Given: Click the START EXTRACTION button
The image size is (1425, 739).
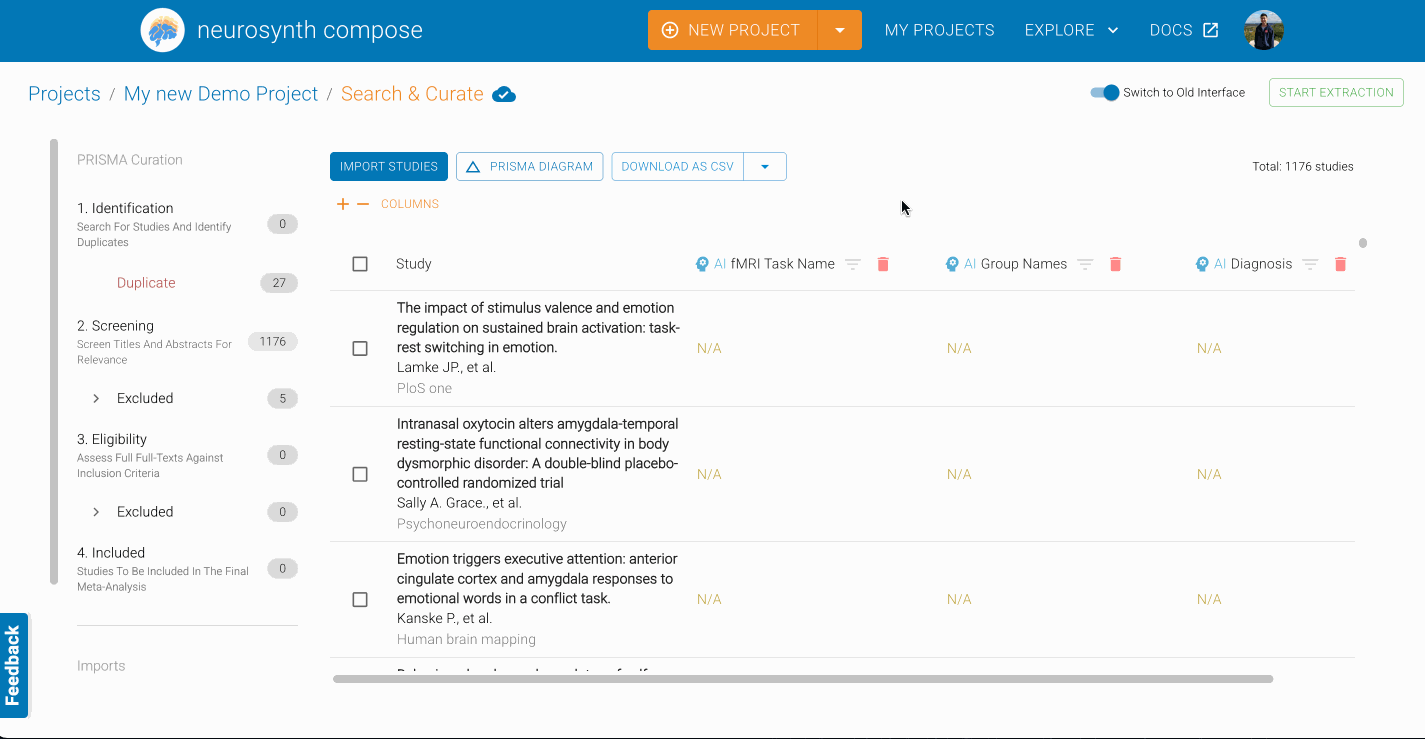Looking at the screenshot, I should coord(1336,92).
